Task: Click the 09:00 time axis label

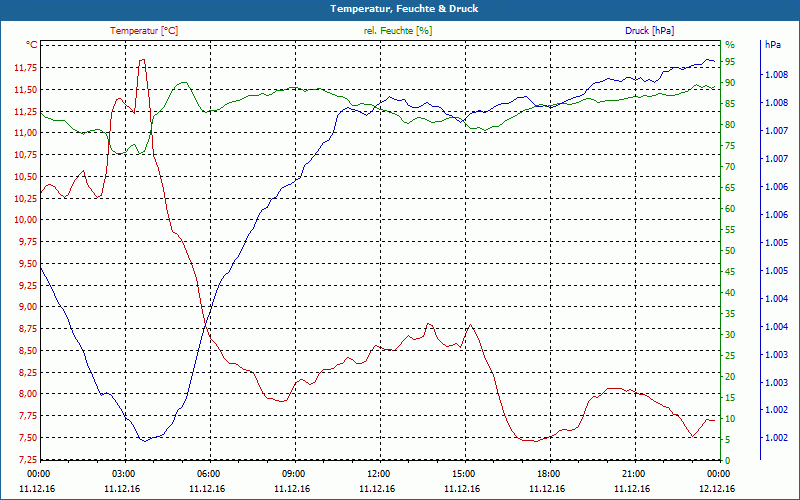Action: [x=292, y=473]
